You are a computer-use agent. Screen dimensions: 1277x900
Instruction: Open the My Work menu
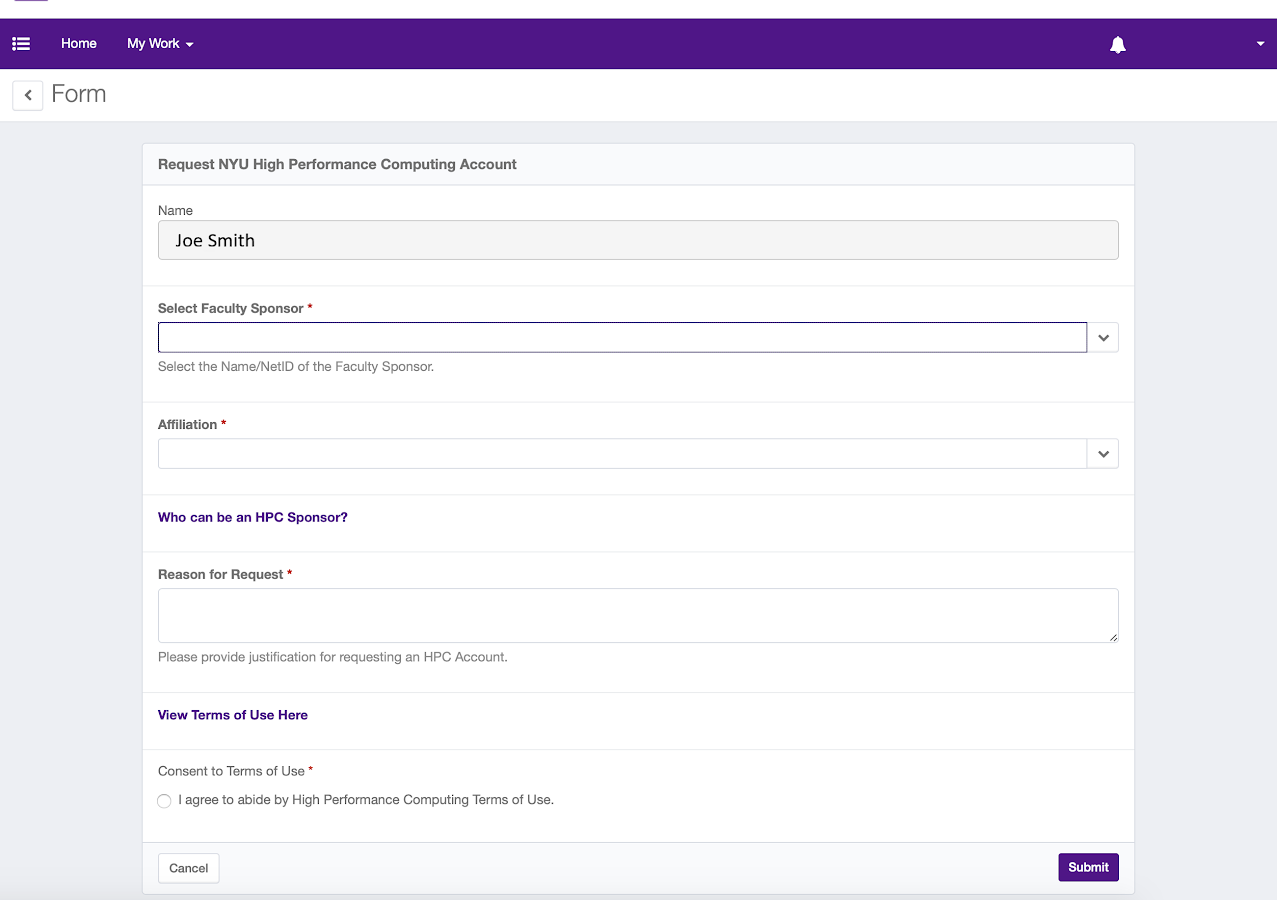pyautogui.click(x=160, y=44)
